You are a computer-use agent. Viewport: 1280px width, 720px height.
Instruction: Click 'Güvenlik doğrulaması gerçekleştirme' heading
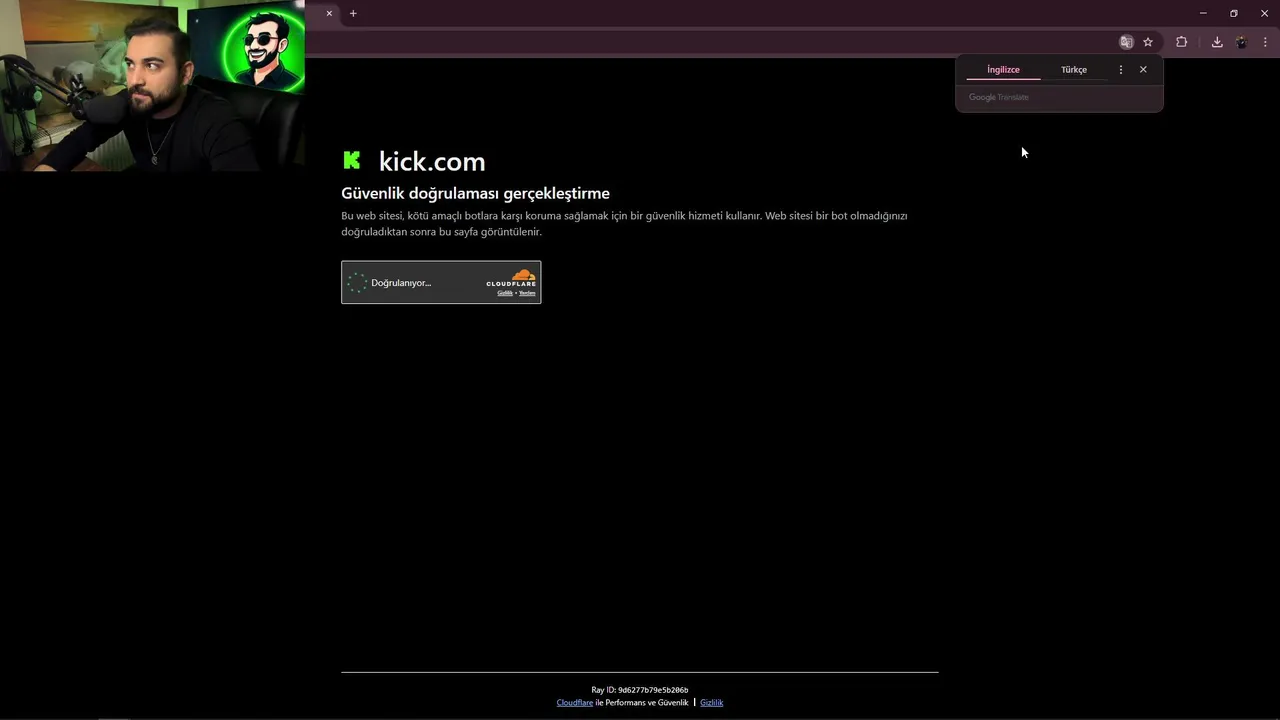point(475,193)
